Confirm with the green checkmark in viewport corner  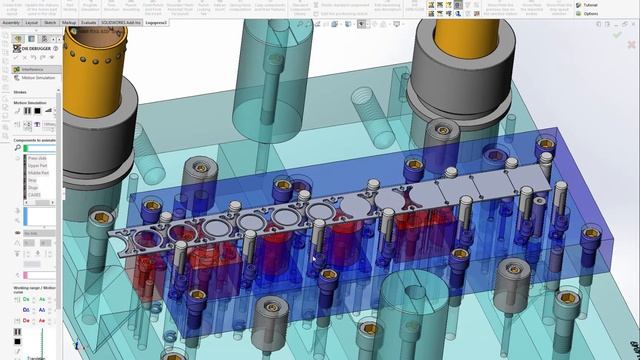coord(617,35)
